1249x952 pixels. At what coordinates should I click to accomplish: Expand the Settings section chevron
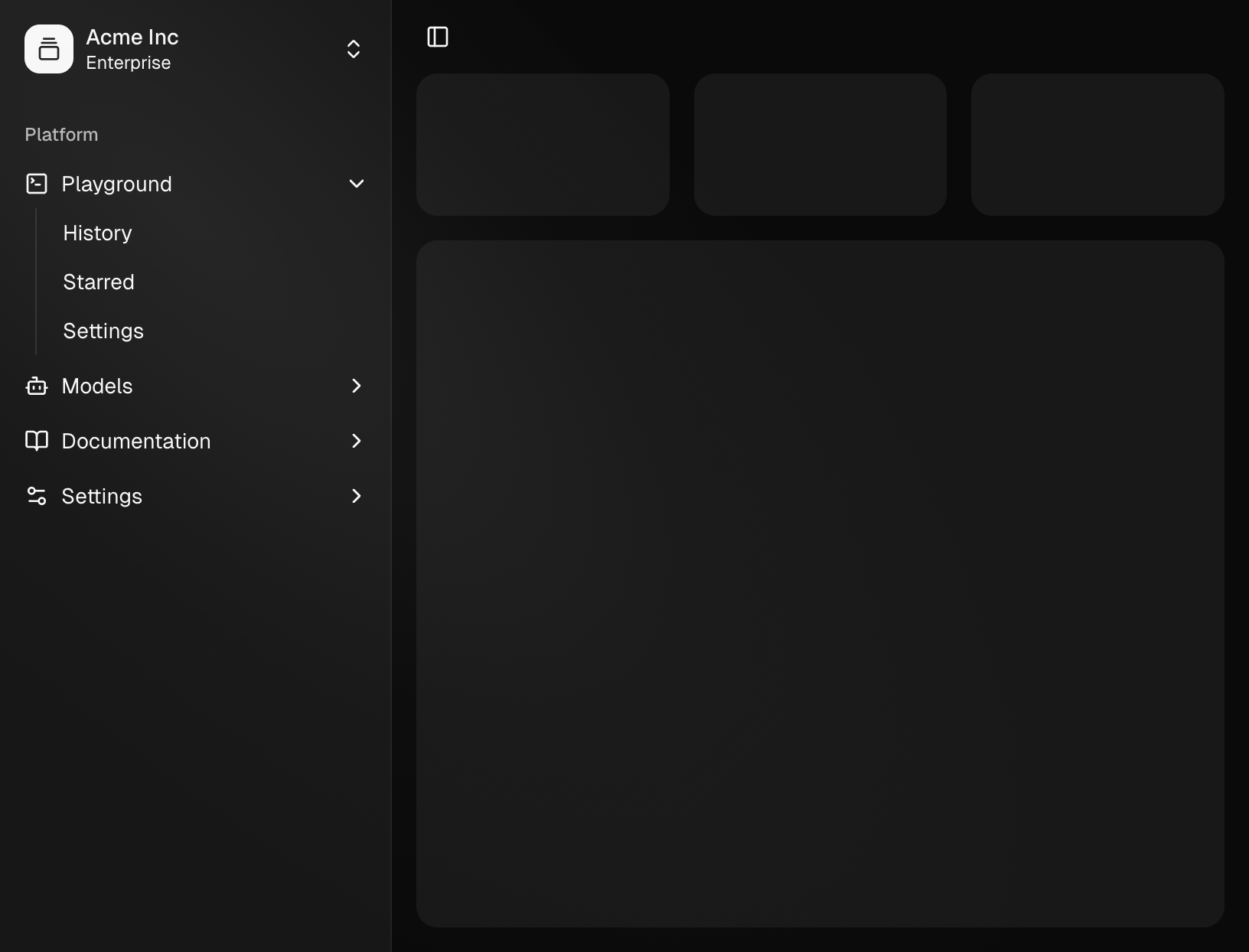356,497
